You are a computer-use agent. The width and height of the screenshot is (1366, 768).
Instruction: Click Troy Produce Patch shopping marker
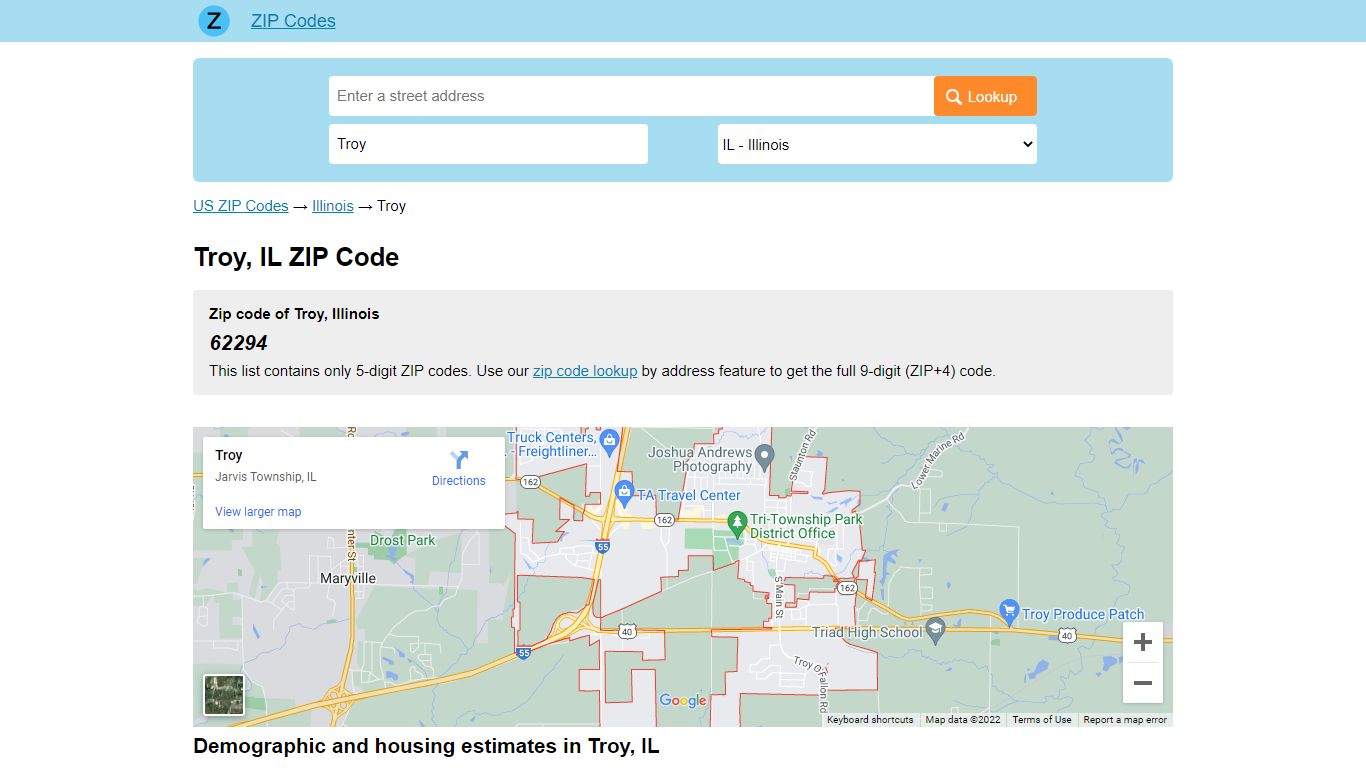tap(1009, 611)
